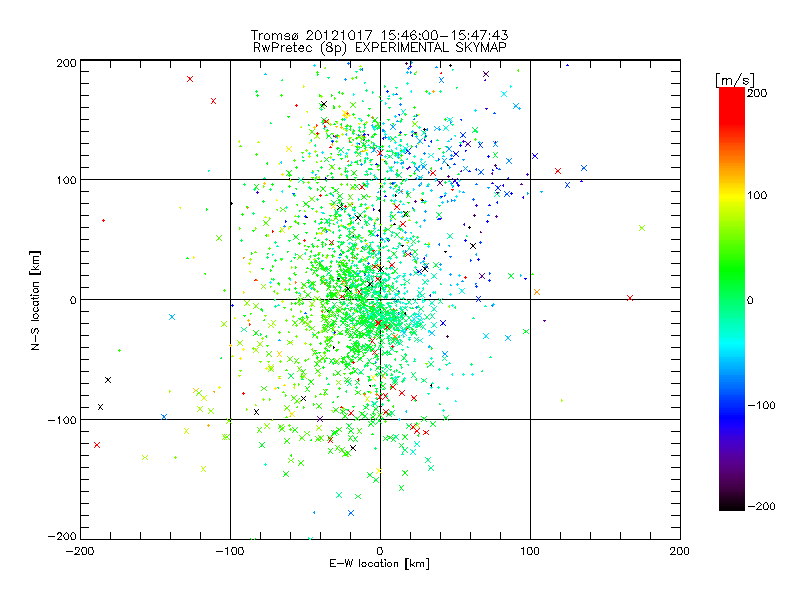Click the "[m/s]" unit label above the colorbar
This screenshot has width=800, height=600.
tap(735, 80)
